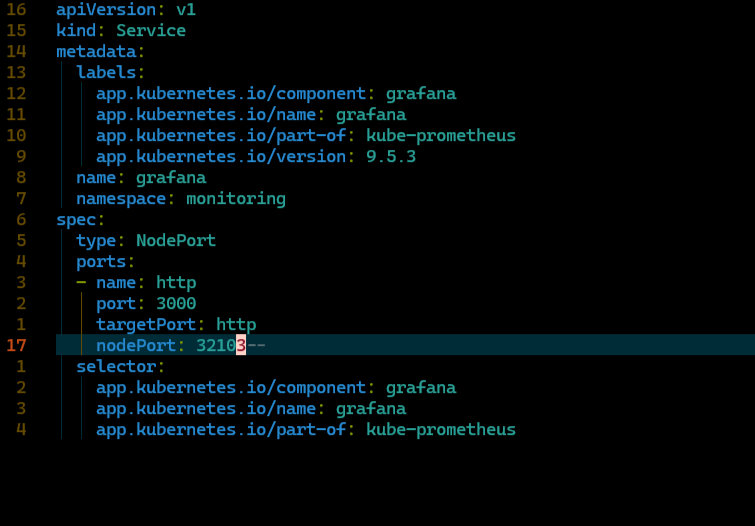This screenshot has height=526, width=755.
Task: Click 'app.kubernetes.io/part-of' key in the selector section
Action: tap(221, 430)
